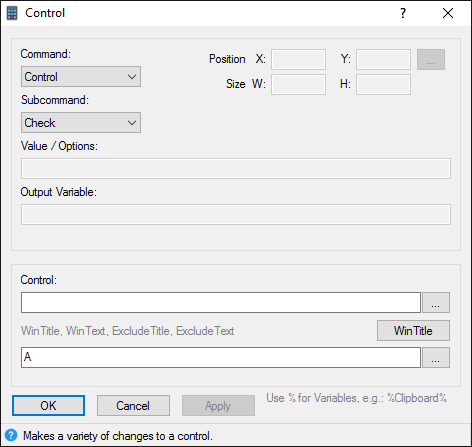Click the Size W input box
Image resolution: width=472 pixels, height=447 pixels.
pyautogui.click(x=298, y=85)
